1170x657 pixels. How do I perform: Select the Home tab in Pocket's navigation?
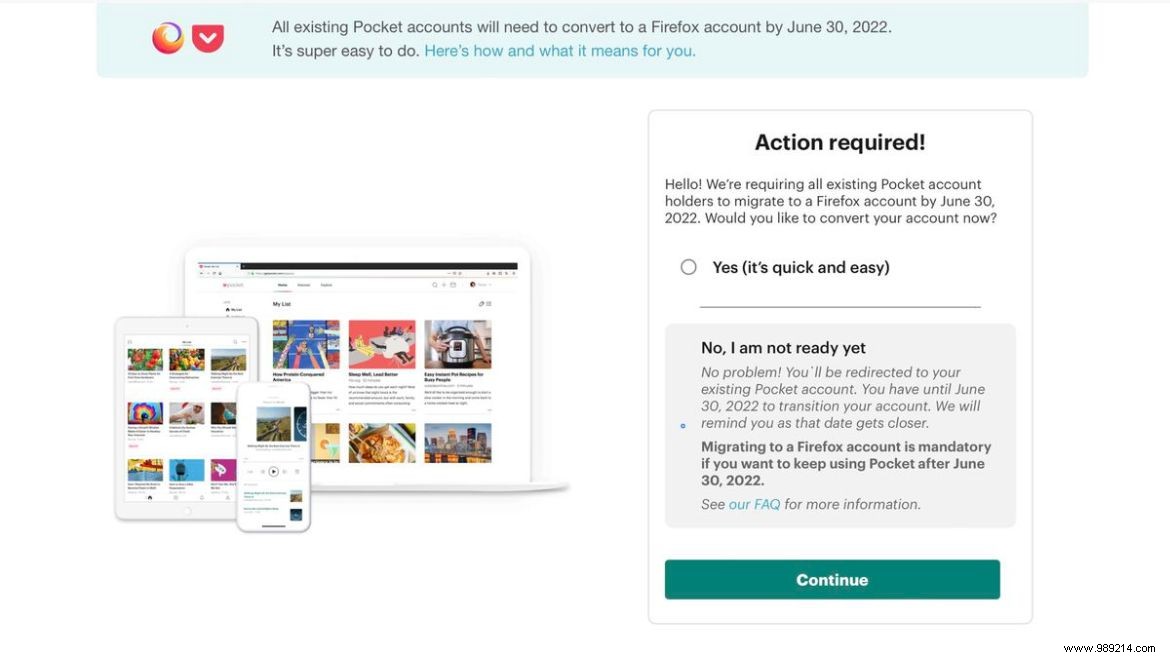282,285
